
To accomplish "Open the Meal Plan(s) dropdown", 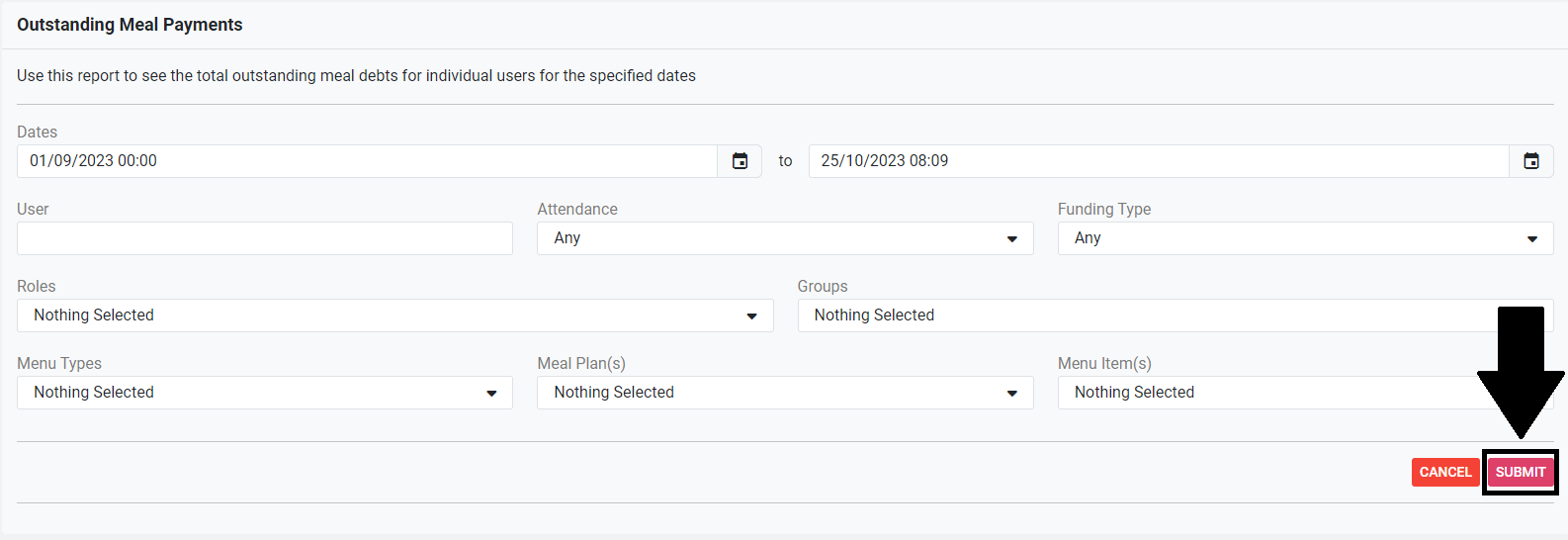I will (x=784, y=393).
